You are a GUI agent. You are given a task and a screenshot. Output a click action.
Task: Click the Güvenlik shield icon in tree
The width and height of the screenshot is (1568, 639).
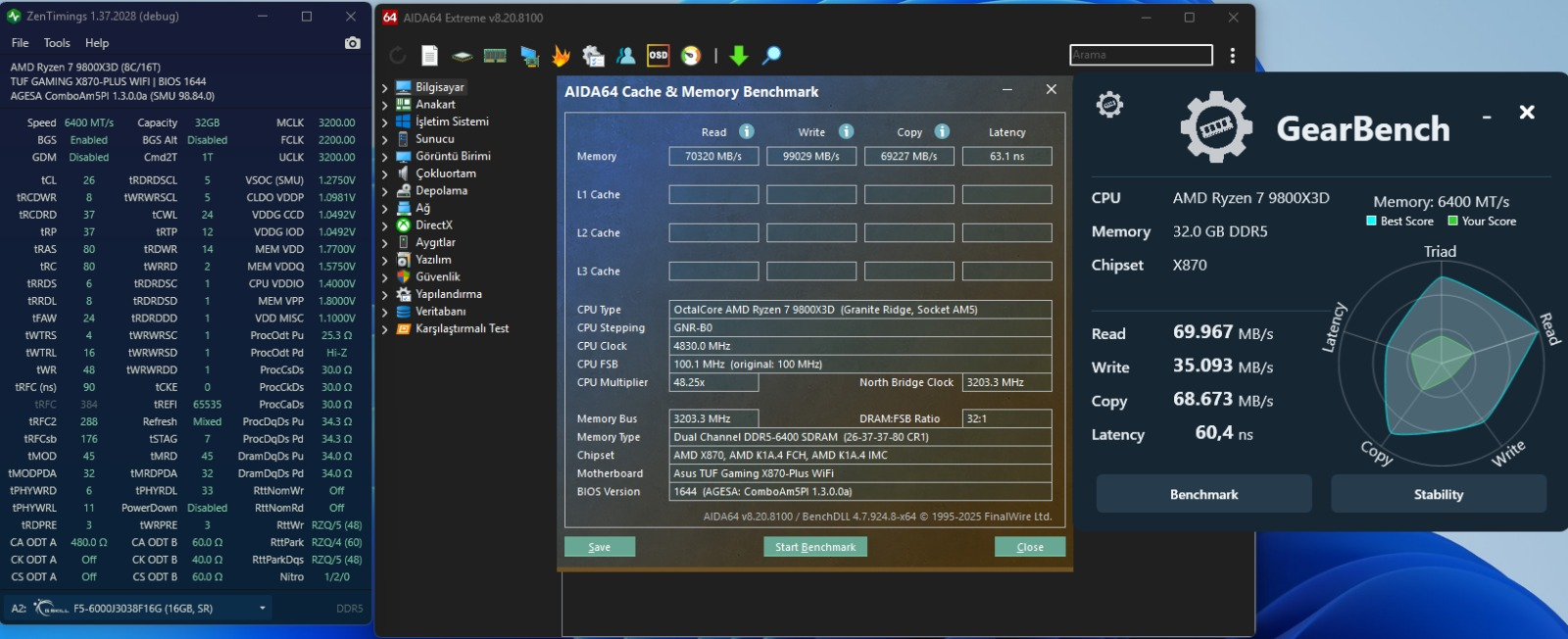click(x=403, y=276)
